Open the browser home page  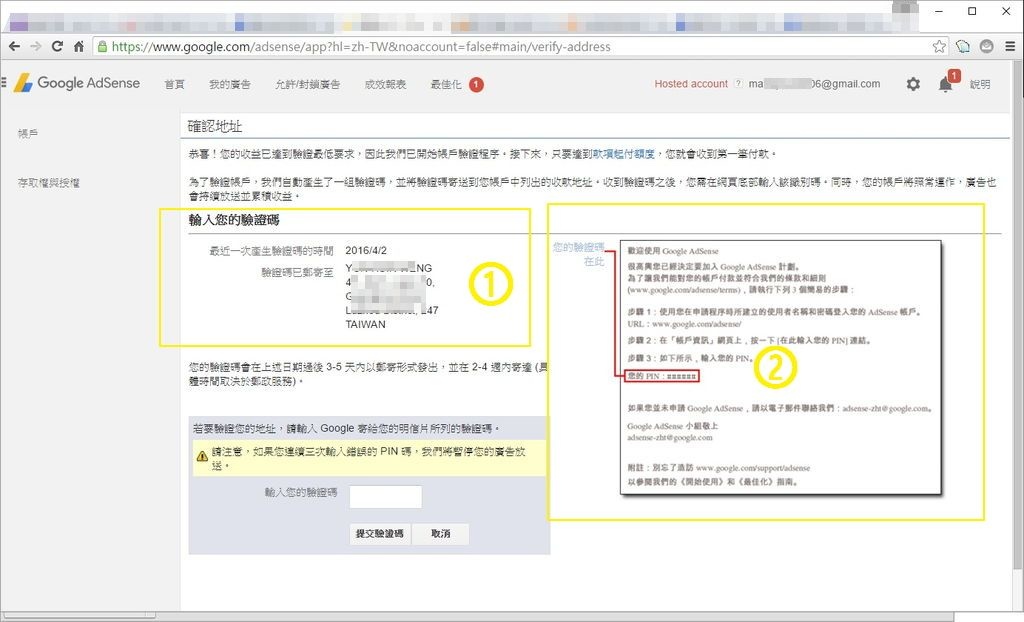(79, 46)
